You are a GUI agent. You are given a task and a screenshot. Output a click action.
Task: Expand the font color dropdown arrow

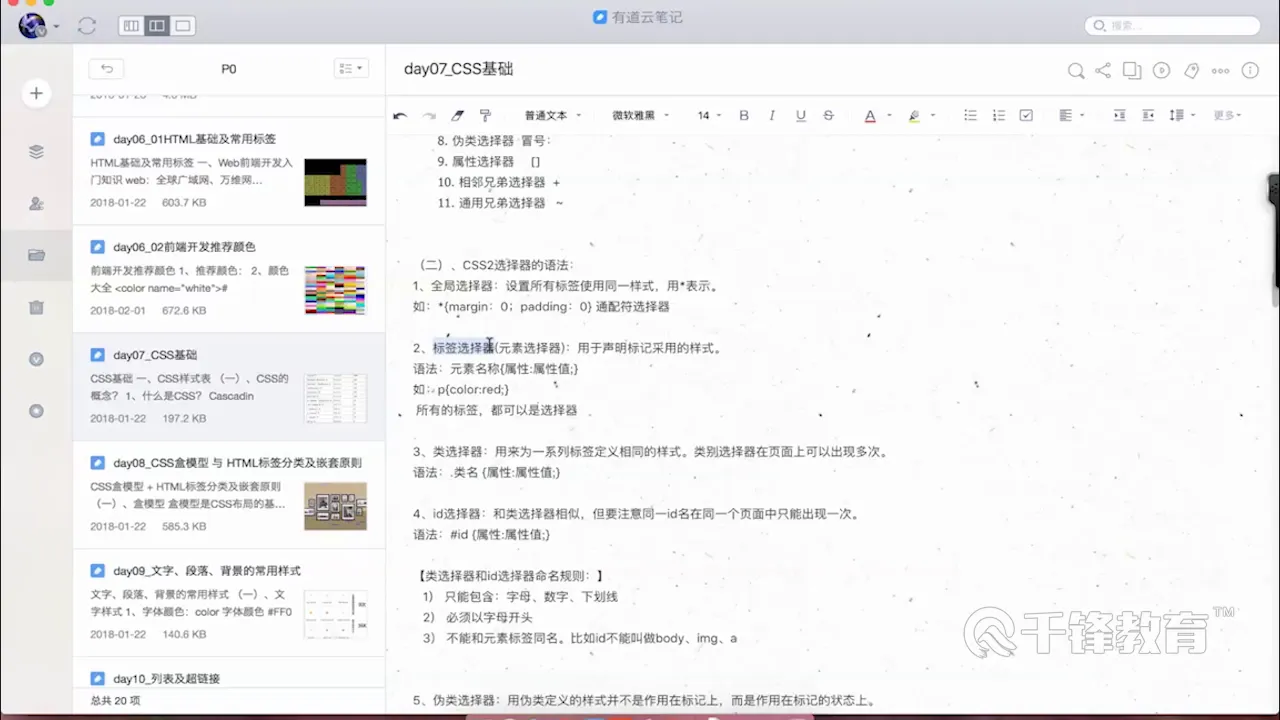click(887, 116)
